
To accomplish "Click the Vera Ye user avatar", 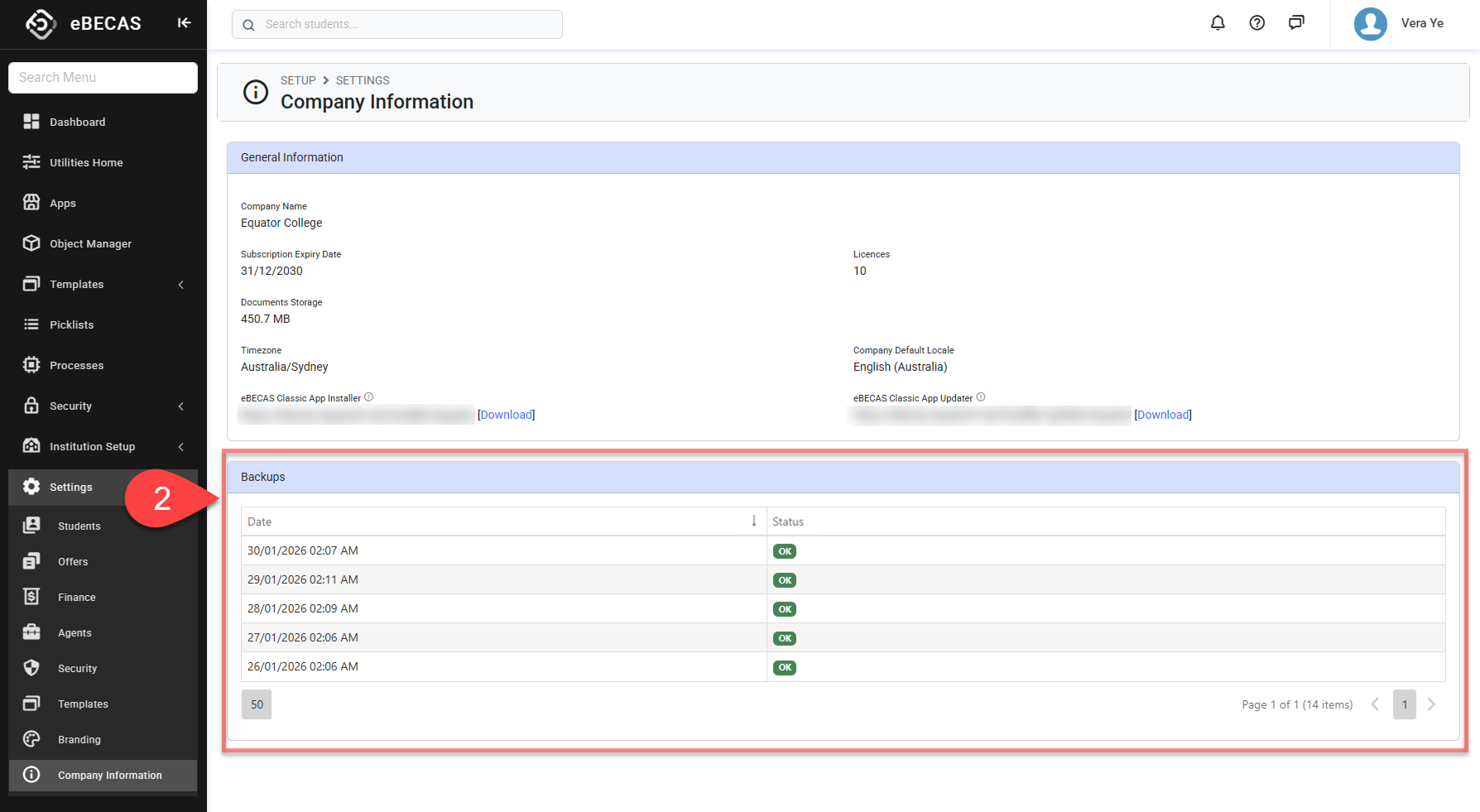I will (1370, 24).
